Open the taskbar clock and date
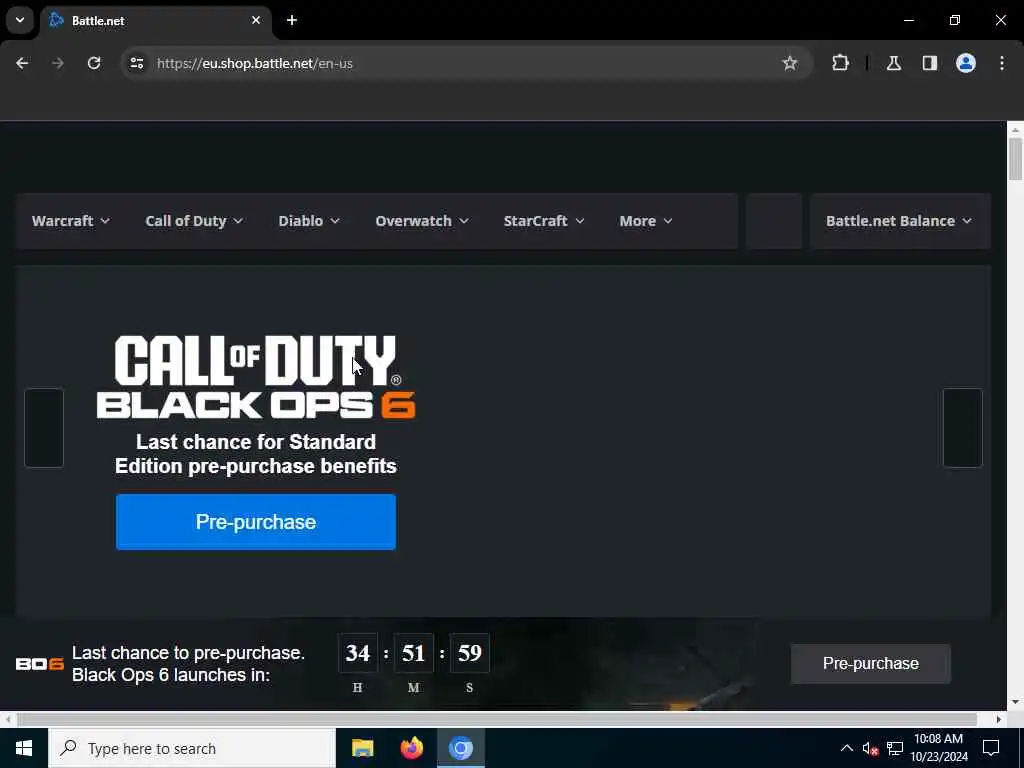Screen dimensions: 1024x768 [x=938, y=748]
